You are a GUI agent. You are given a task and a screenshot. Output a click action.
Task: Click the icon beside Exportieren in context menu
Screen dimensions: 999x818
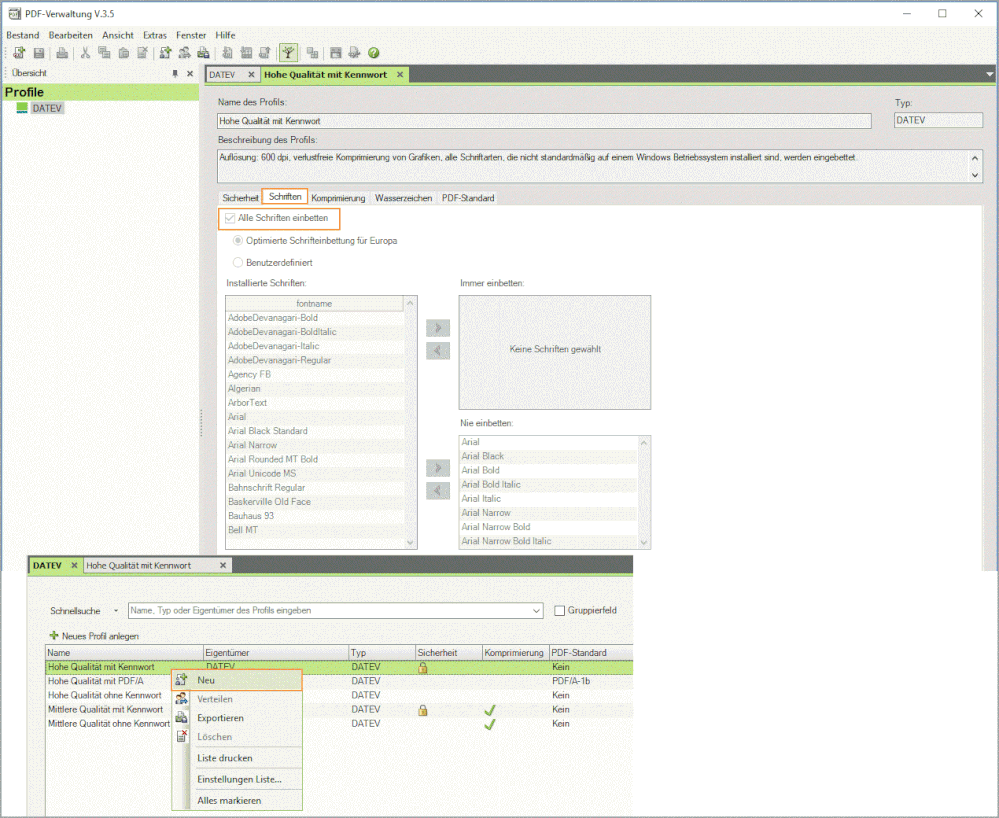(182, 718)
